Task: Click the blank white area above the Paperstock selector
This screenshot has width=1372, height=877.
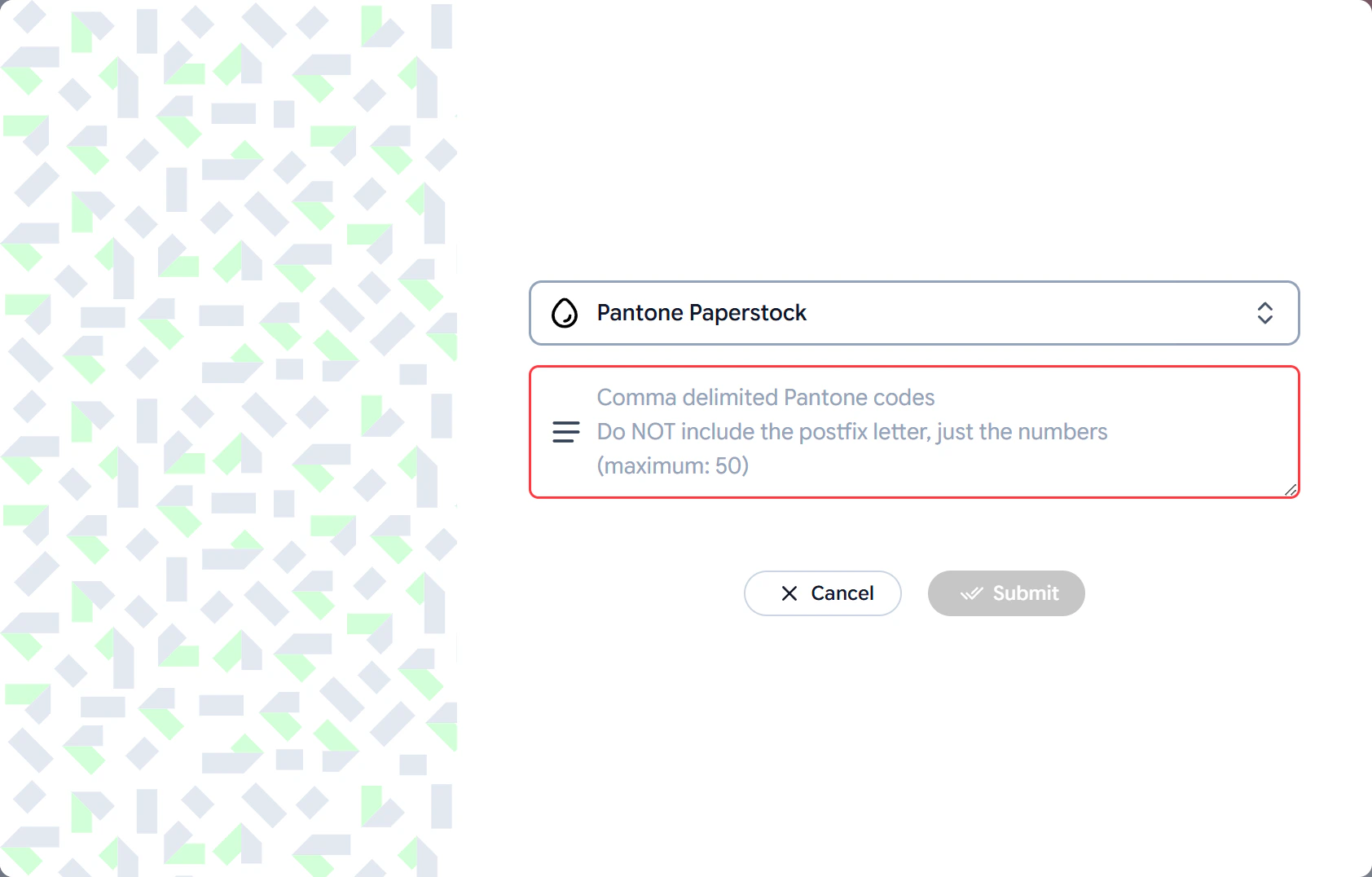Action: pos(914,139)
